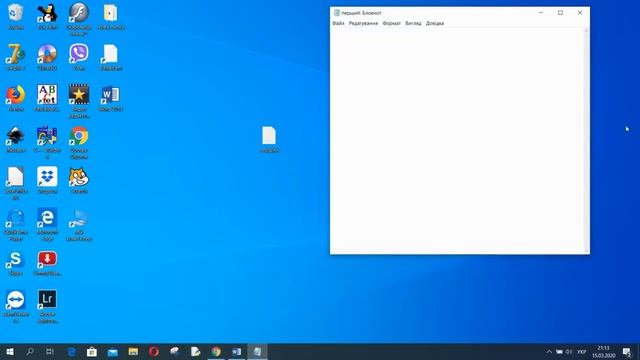This screenshot has width=640, height=360.
Task: Select the Recycle Bin desktop icon
Action: tap(16, 17)
